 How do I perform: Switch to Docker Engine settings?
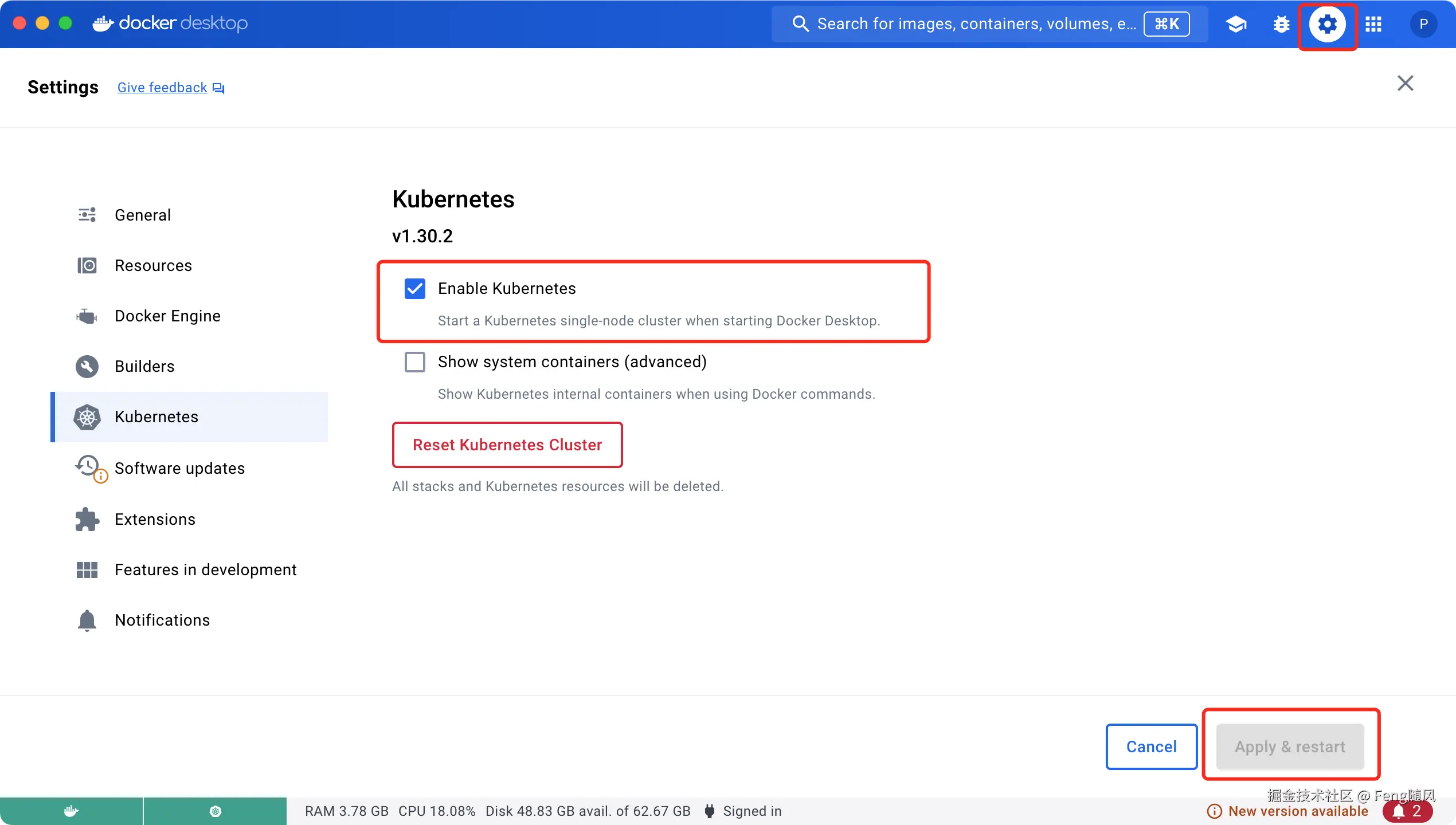point(167,316)
